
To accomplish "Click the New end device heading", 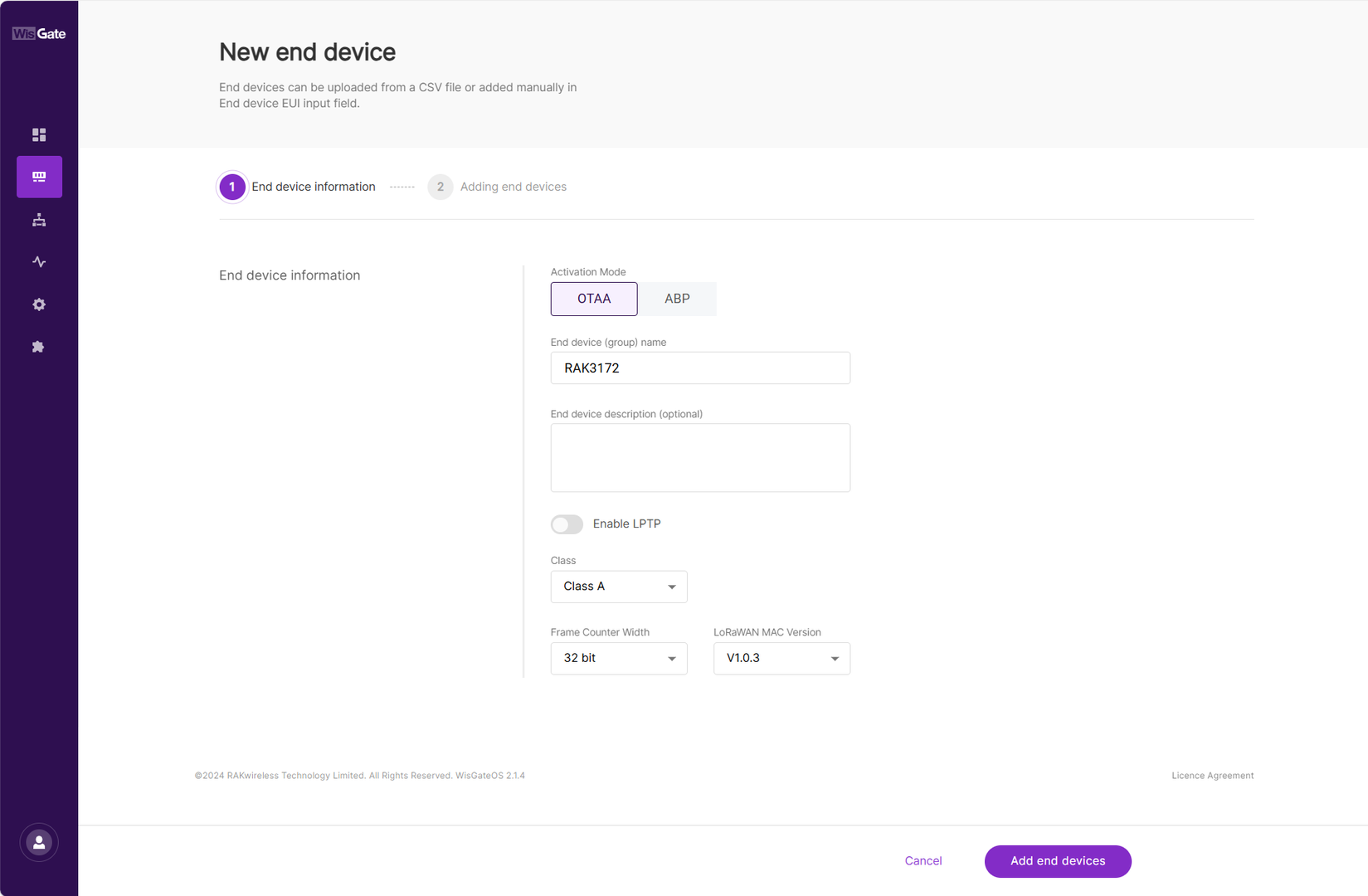I will coord(308,52).
